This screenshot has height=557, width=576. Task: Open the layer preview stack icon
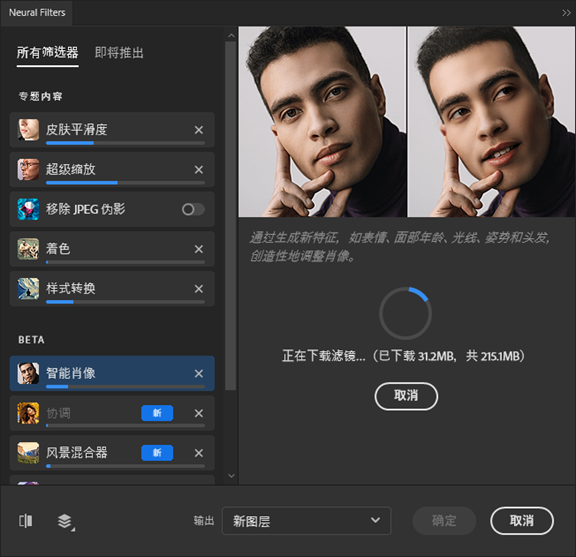tap(66, 522)
